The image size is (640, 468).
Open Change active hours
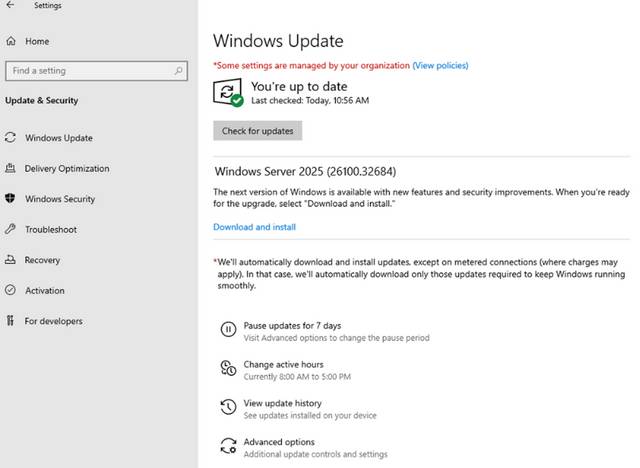(283, 364)
